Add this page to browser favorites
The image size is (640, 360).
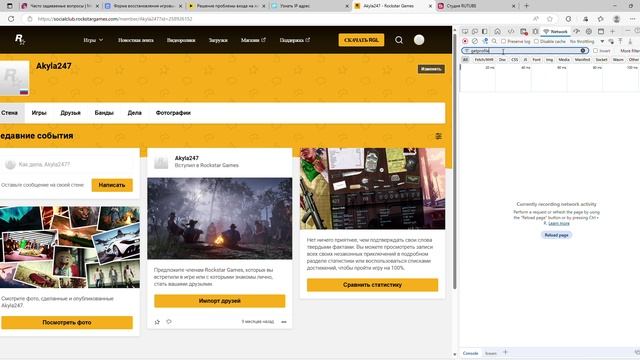(x=550, y=19)
